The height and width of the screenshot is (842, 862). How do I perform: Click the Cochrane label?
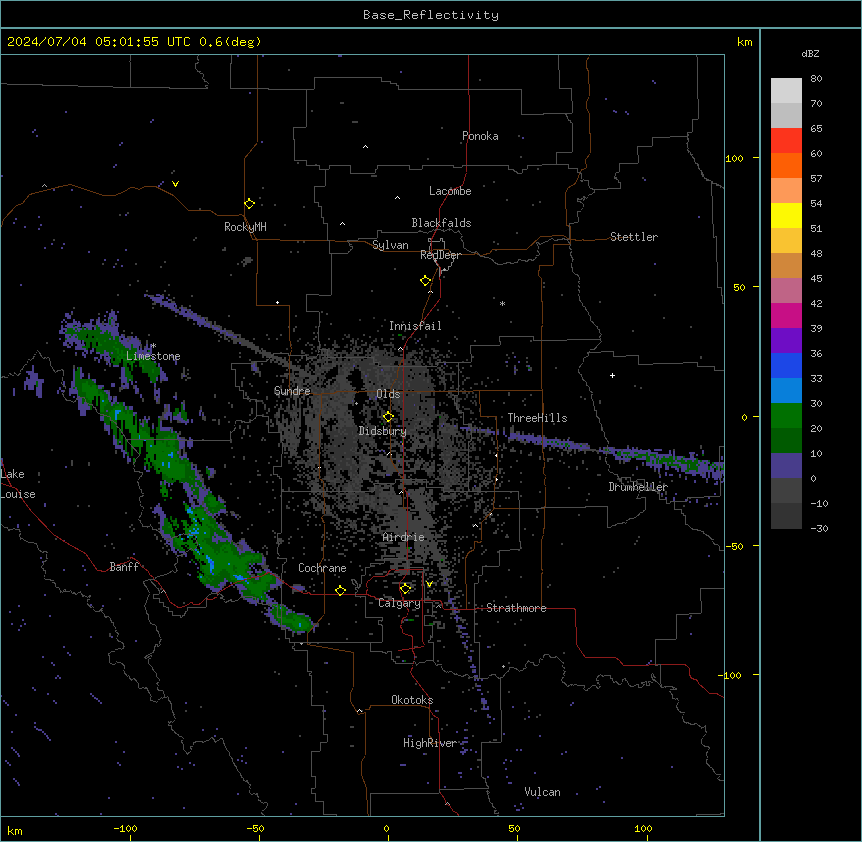tap(322, 568)
